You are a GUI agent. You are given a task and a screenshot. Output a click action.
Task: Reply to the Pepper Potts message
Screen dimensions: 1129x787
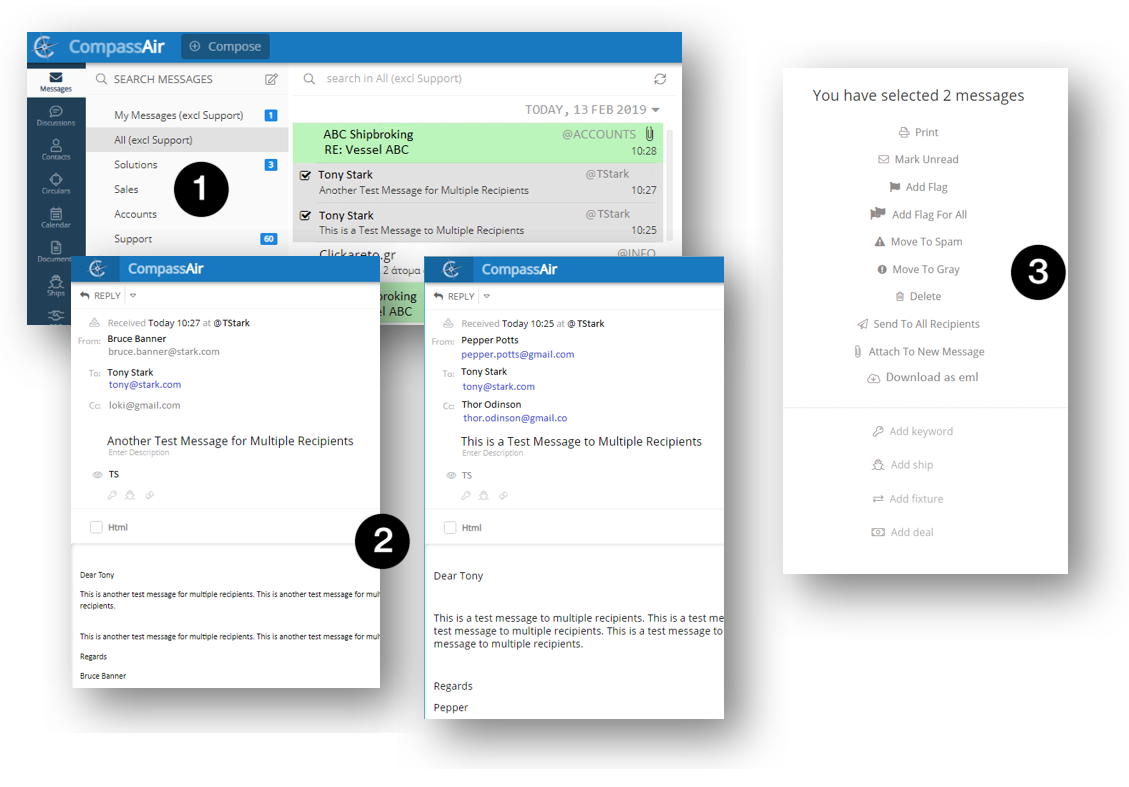click(x=454, y=296)
